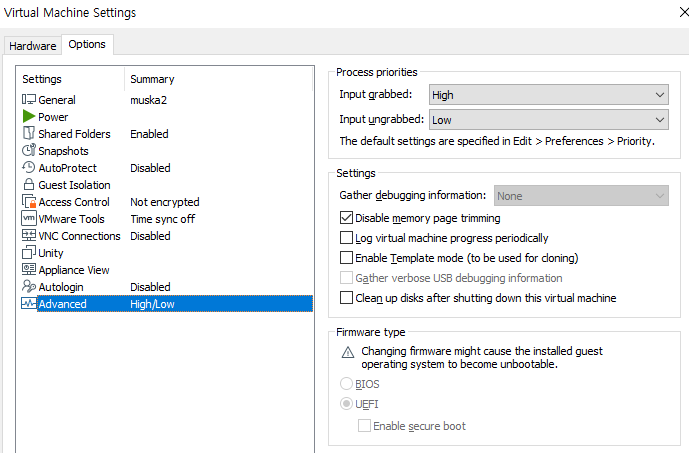
Task: Click the Unity windows icon
Action: pos(29,252)
